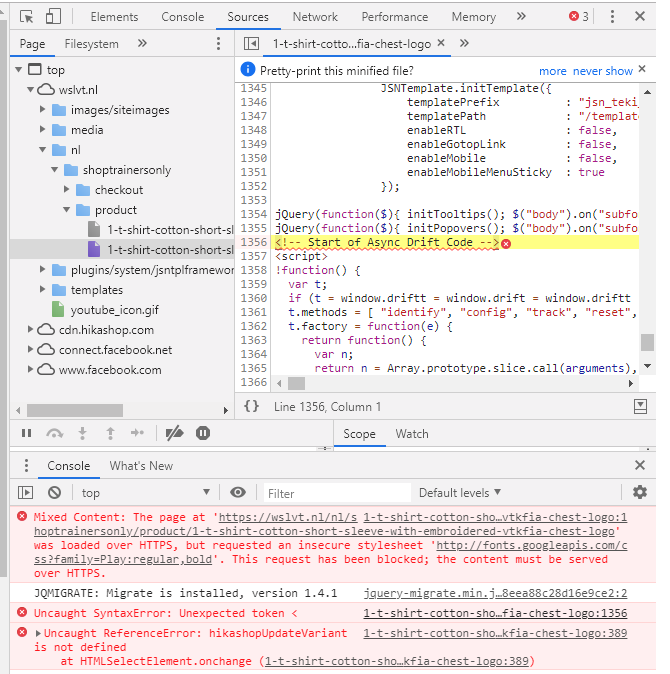The width and height of the screenshot is (670, 674).
Task: Show more open file tabs chevron
Action: click(x=464, y=43)
